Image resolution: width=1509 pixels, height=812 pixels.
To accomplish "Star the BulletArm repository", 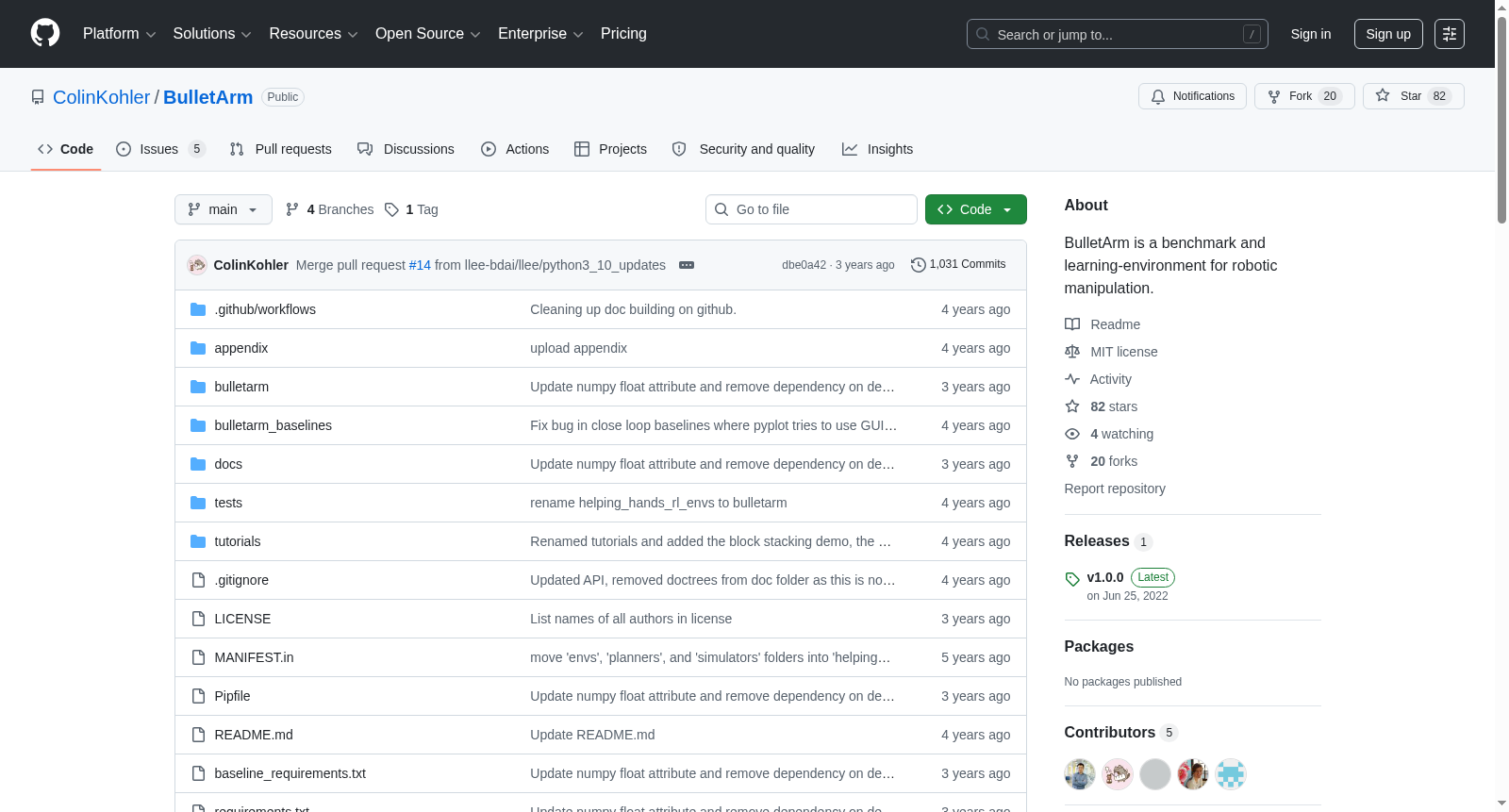I will (1414, 96).
